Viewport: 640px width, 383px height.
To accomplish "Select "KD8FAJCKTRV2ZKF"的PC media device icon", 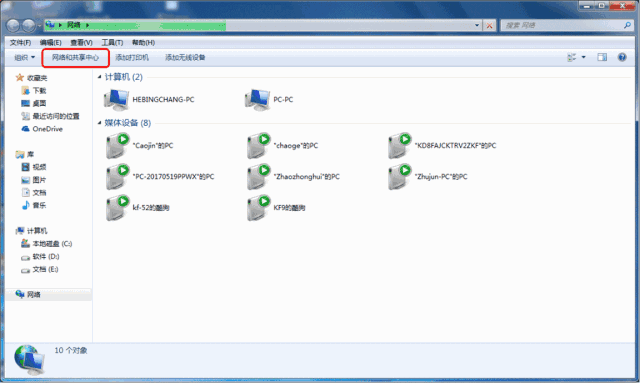I will click(x=399, y=146).
